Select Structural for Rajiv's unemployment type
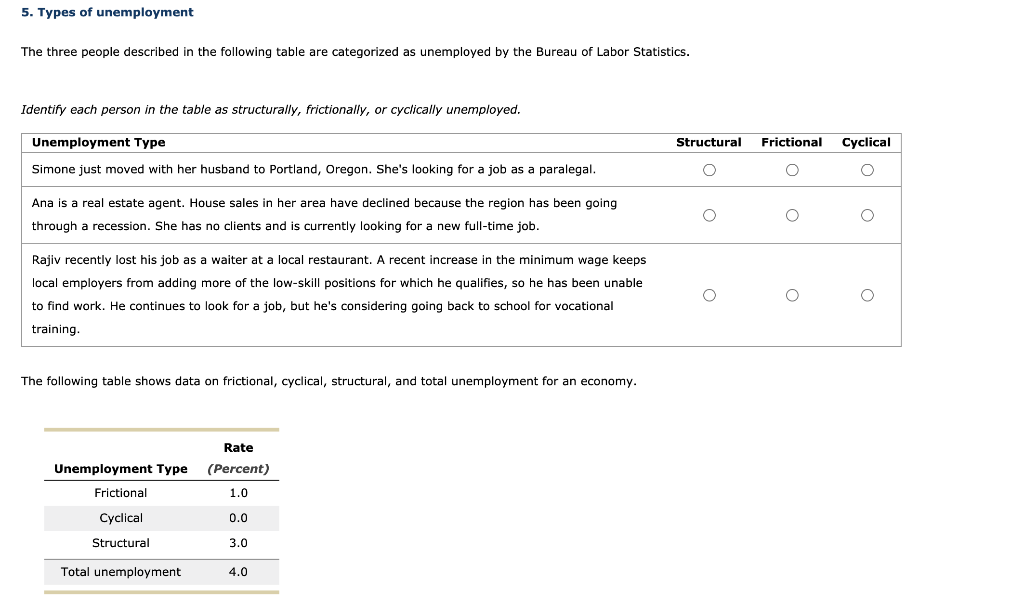Screen dimensions: 1024x616 [709, 294]
